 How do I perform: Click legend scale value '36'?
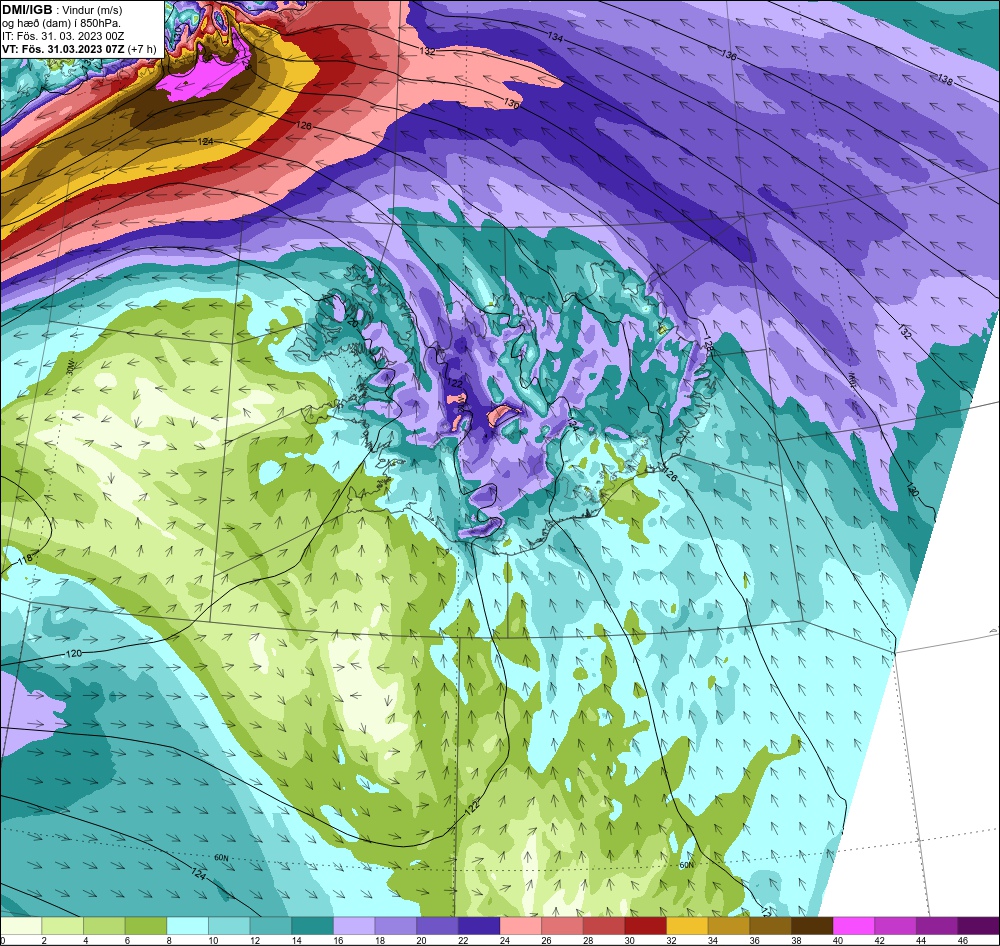754,940
